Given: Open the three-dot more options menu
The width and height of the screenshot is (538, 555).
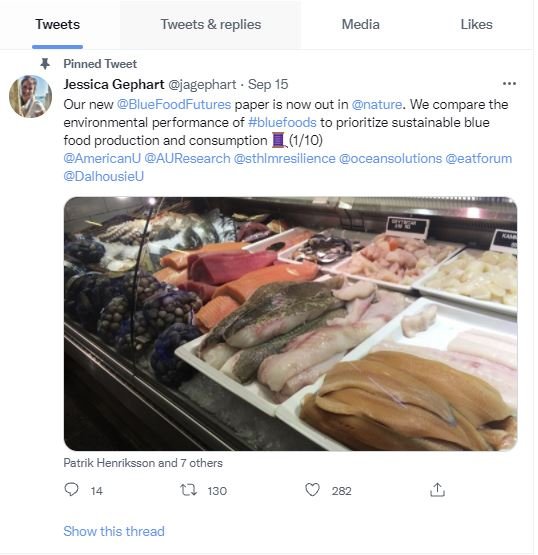Looking at the screenshot, I should (509, 84).
